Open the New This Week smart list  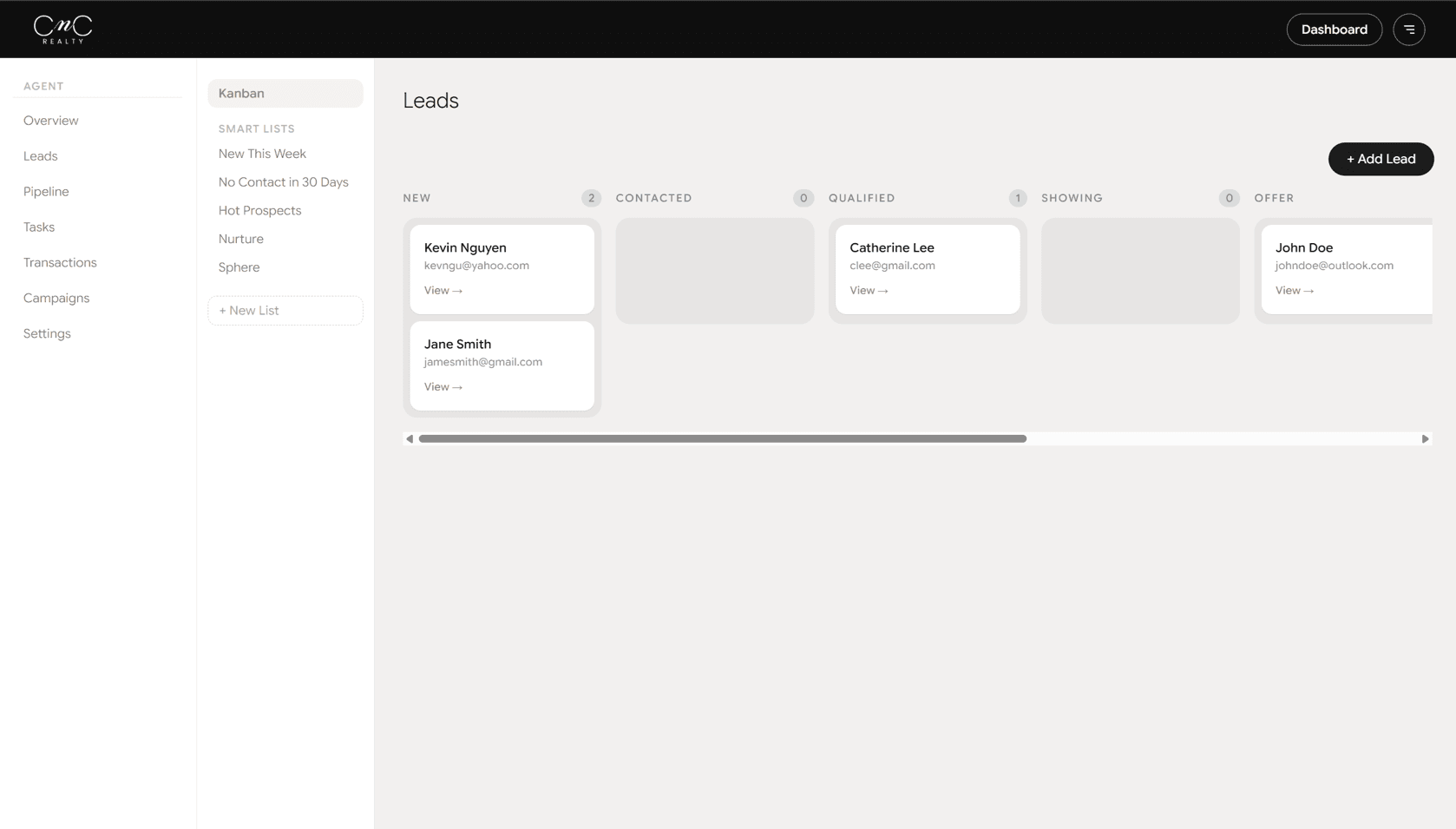coord(262,154)
